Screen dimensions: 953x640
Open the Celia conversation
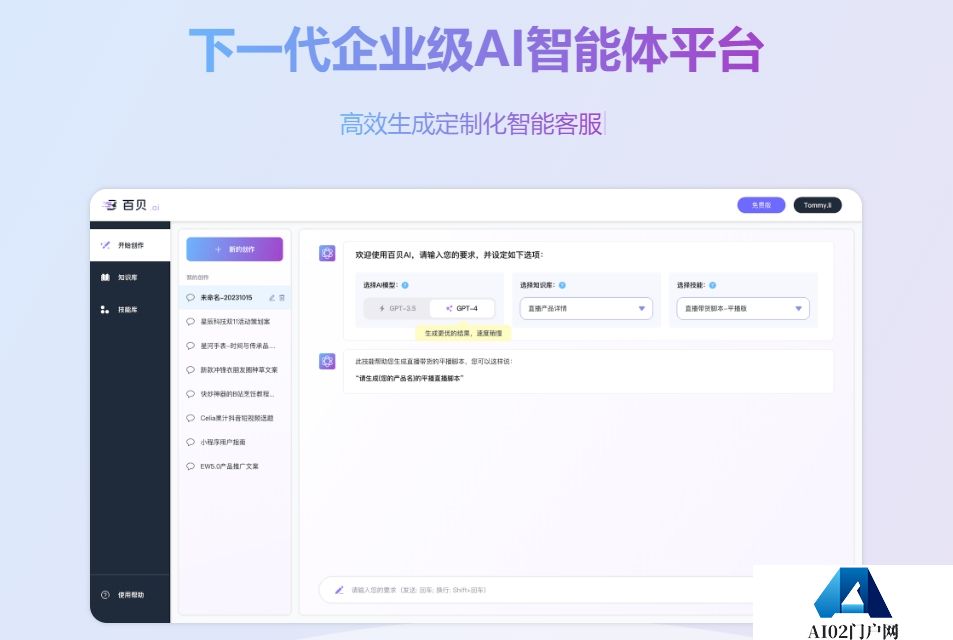pyautogui.click(x=235, y=418)
